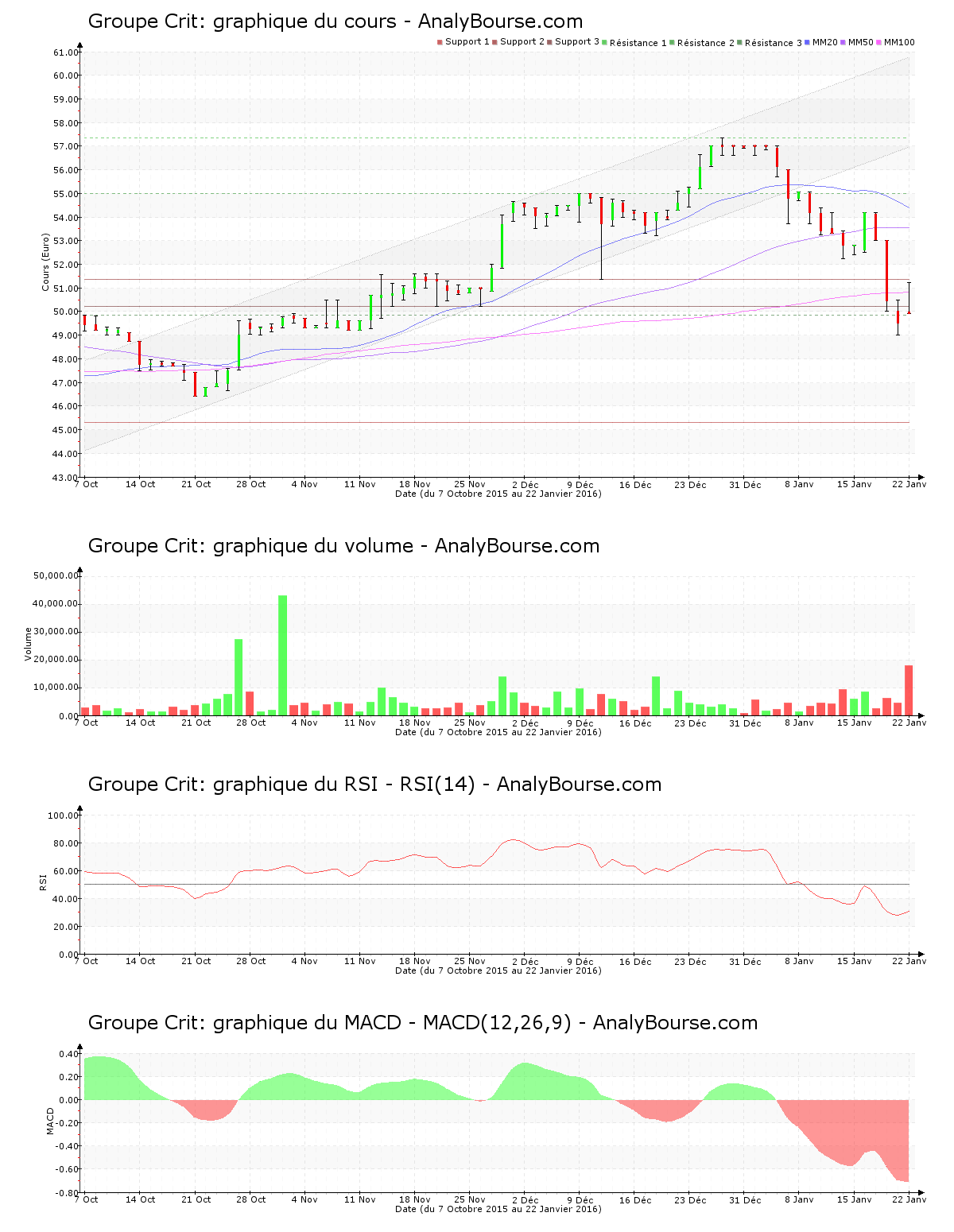This screenshot has height=1232, width=954.
Task: Click the 61.00 tick on price axis
Action: [x=66, y=52]
